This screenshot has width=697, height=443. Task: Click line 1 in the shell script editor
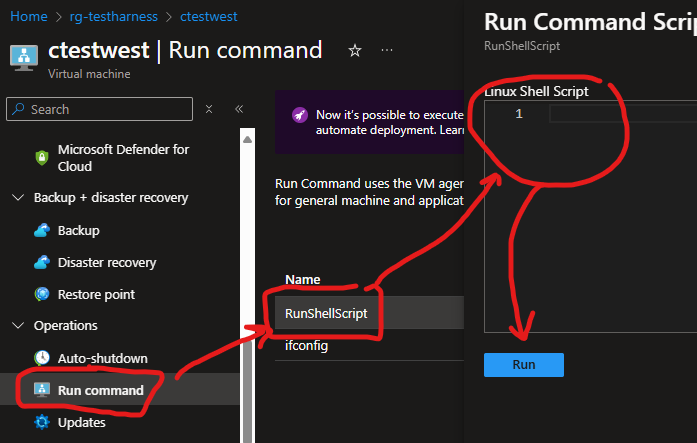622,114
